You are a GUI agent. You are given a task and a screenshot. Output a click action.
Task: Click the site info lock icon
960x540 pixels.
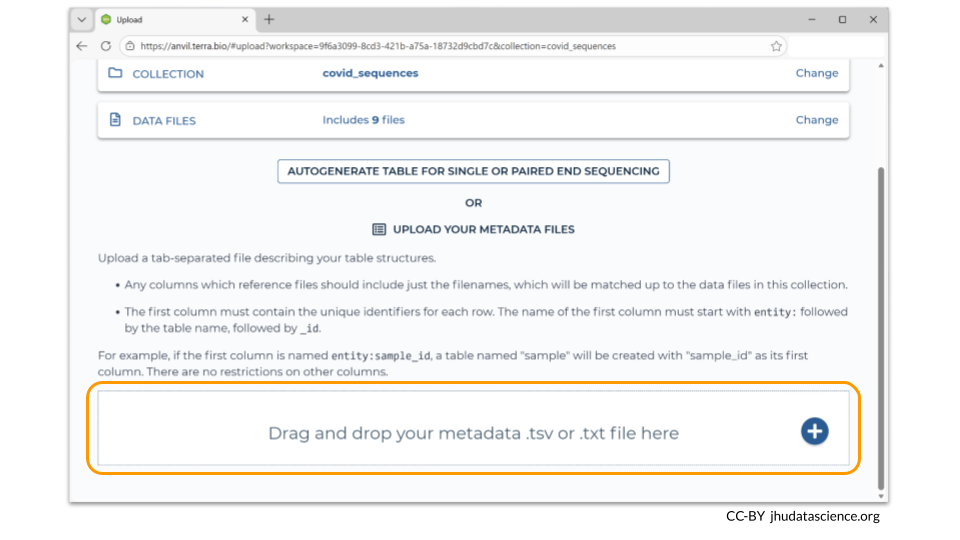point(130,46)
